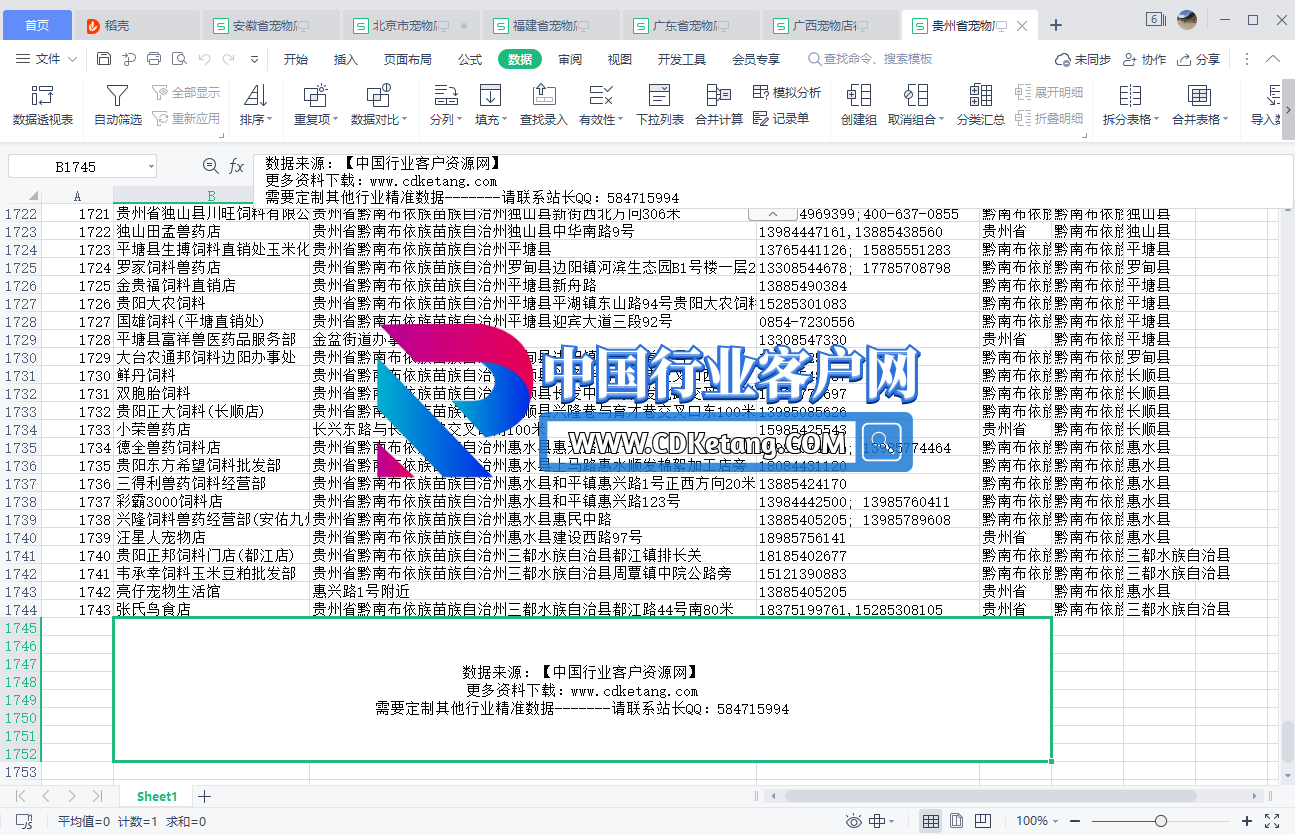This screenshot has width=1295, height=835.
Task: Open the 记录单 record form
Action: pyautogui.click(x=781, y=118)
